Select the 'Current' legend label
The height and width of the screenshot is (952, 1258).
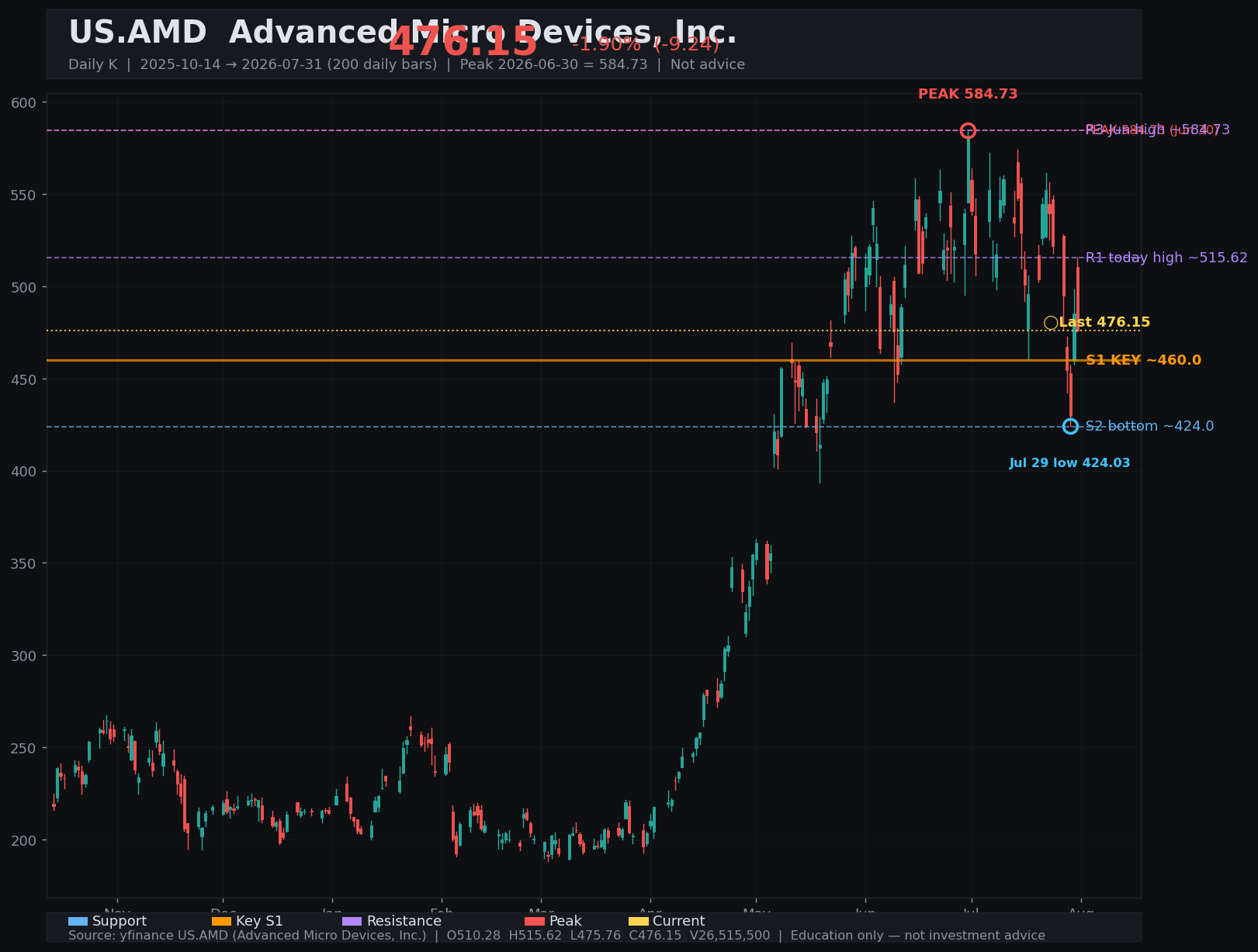point(679,921)
